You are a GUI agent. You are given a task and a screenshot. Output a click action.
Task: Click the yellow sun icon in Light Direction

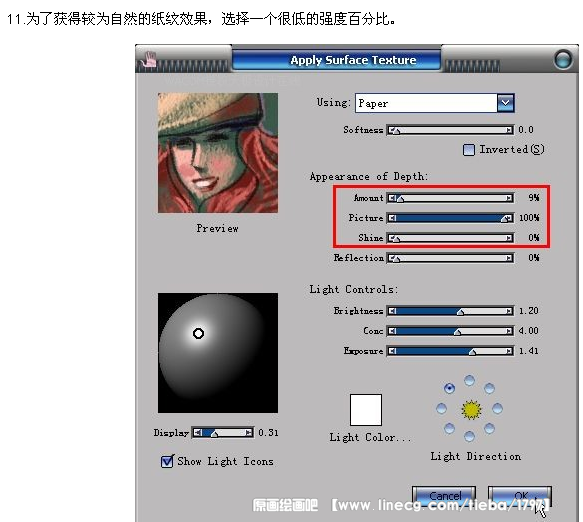point(471,410)
